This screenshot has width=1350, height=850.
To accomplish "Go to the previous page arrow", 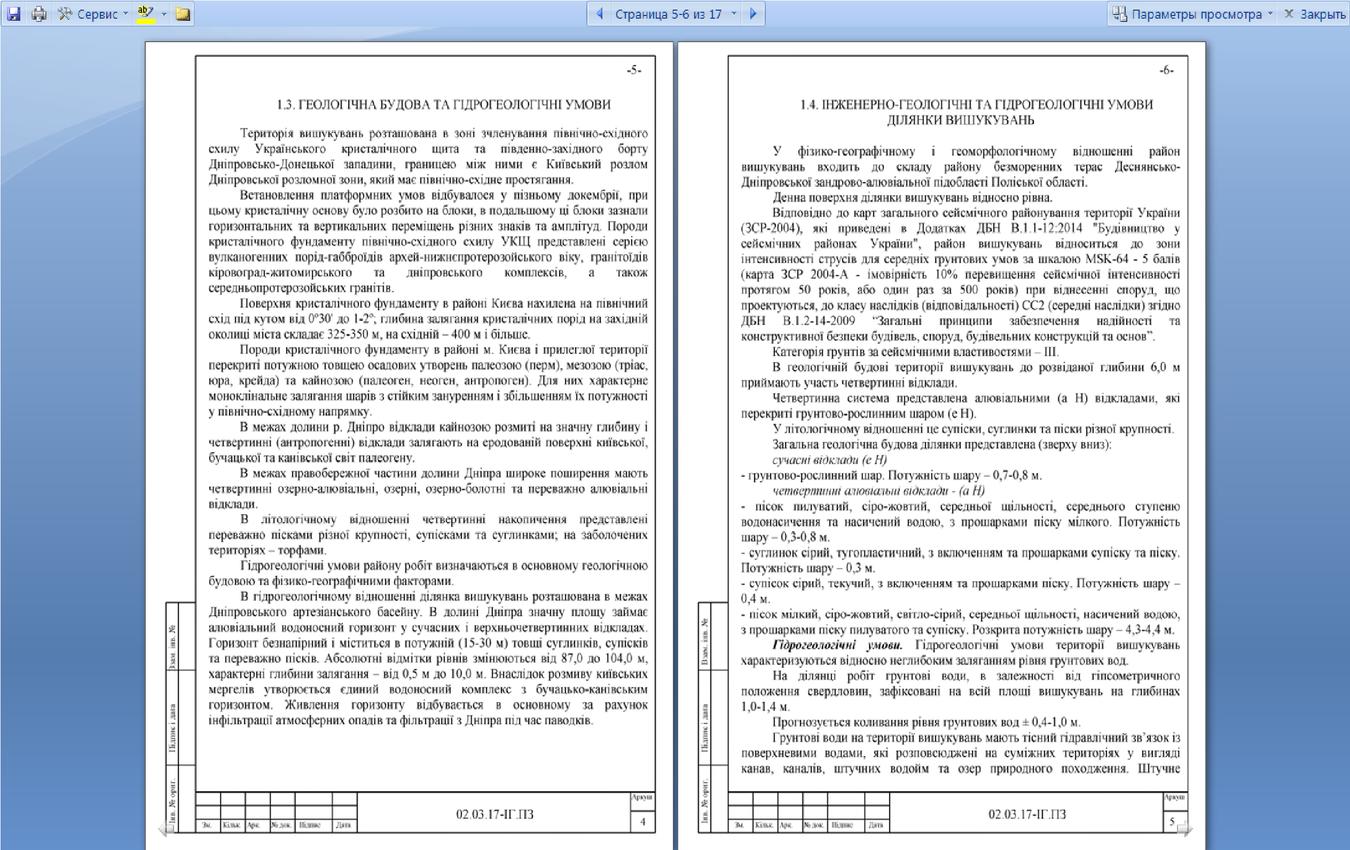I will coord(600,14).
